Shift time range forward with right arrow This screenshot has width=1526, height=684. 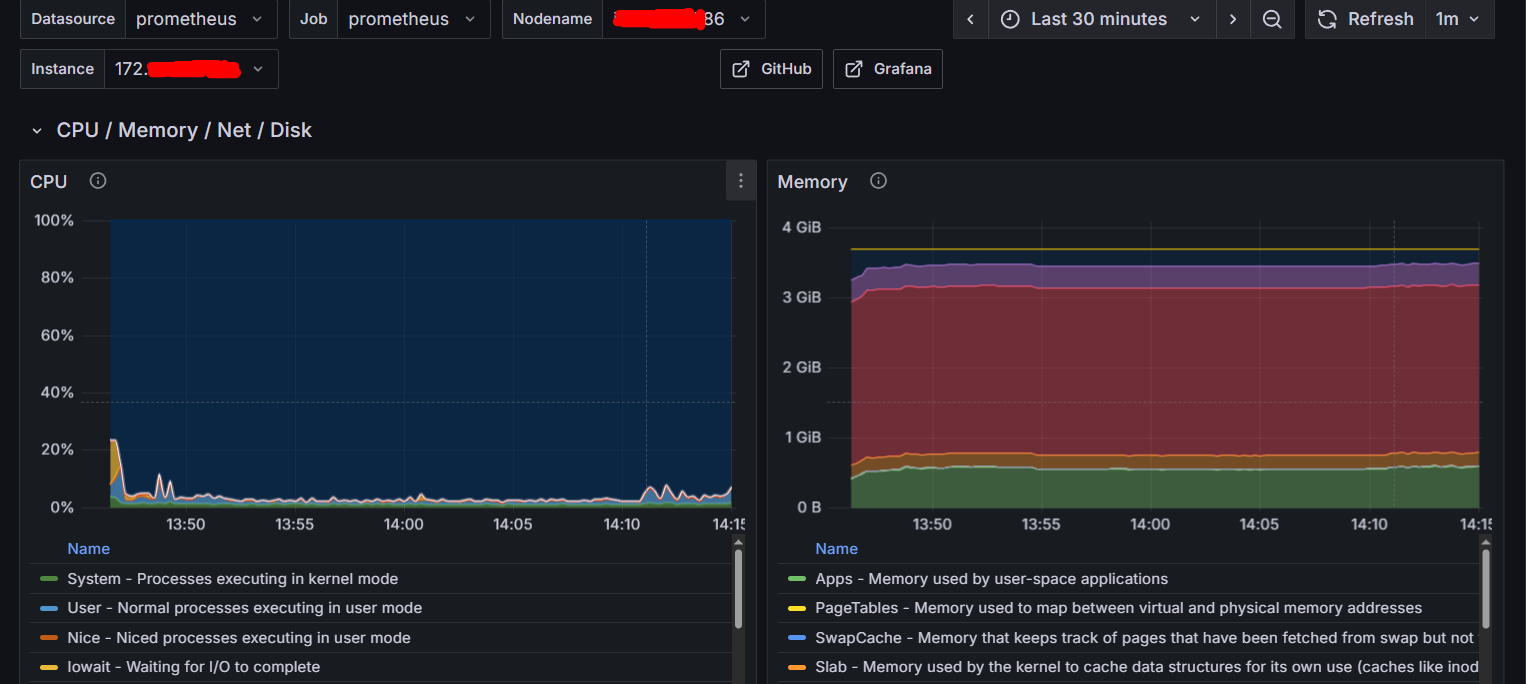(x=1233, y=19)
